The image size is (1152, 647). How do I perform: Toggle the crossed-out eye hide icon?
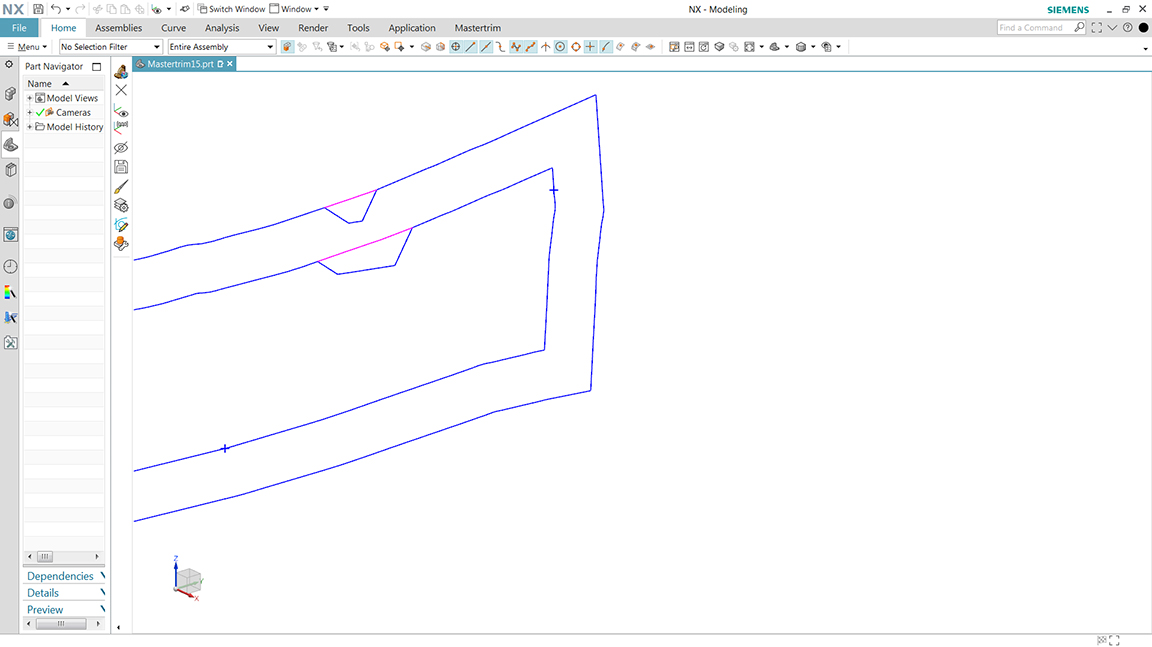tap(121, 147)
